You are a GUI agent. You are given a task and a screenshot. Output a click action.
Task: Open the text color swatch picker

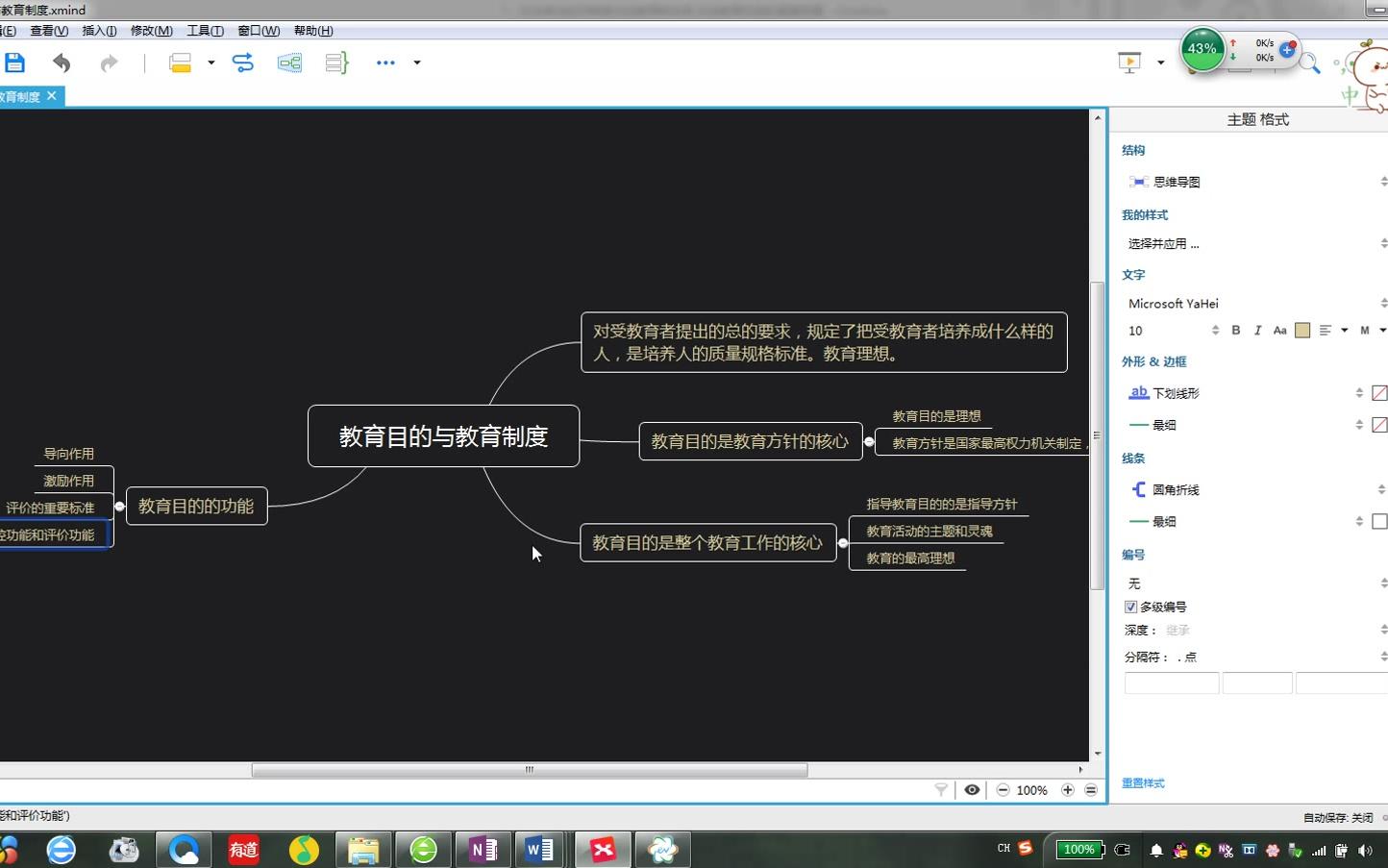coord(1302,330)
